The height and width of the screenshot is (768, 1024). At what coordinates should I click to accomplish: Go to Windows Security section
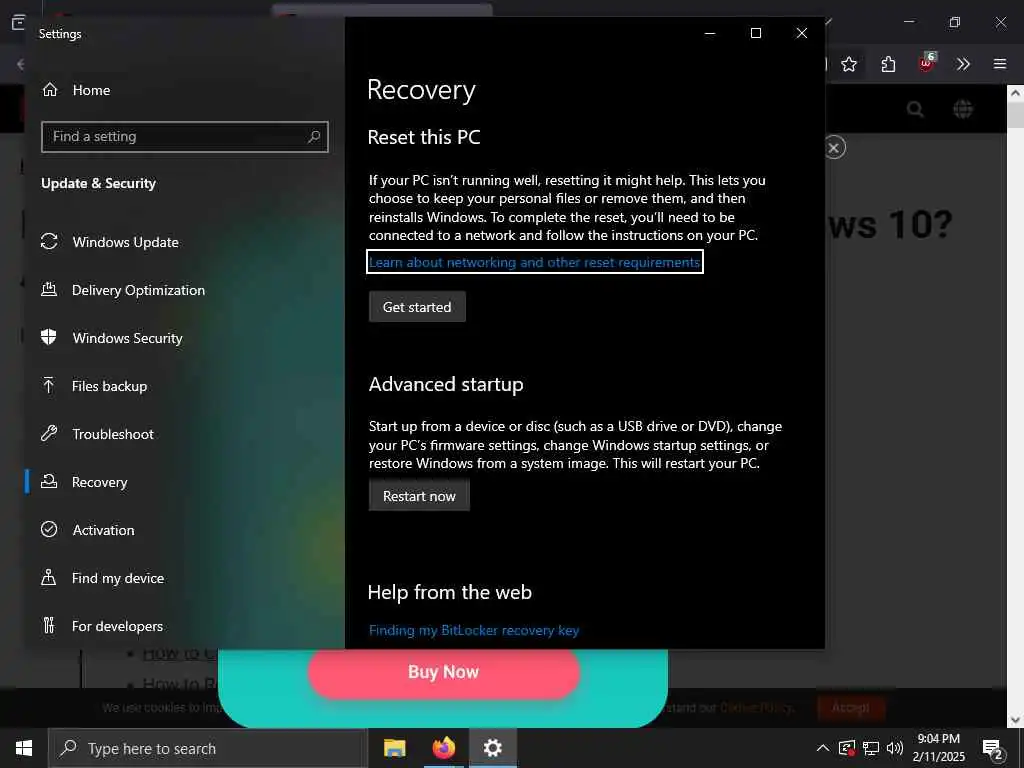coord(127,338)
